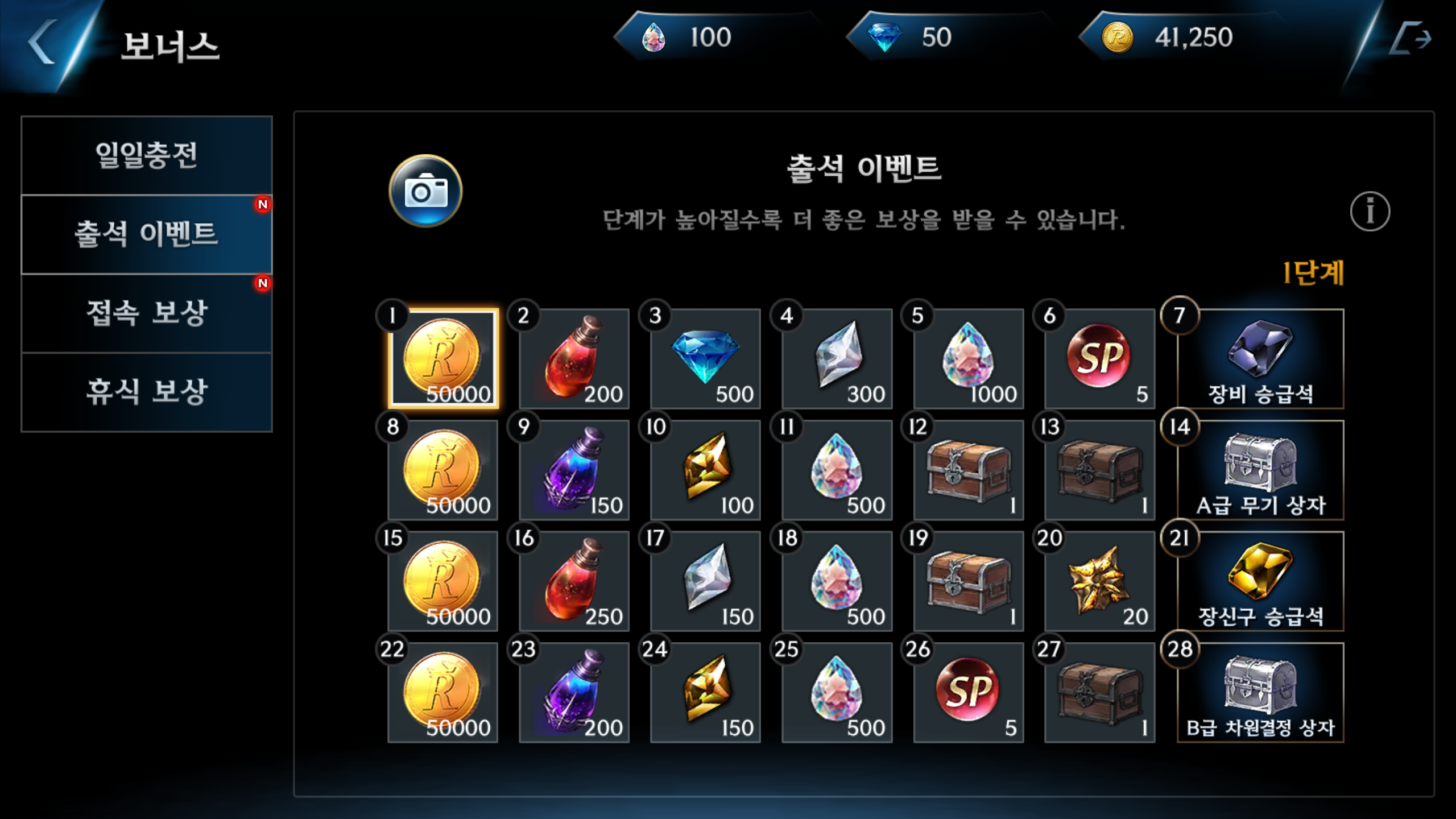Tap day 2 red potion reward
The image size is (1456, 819).
(574, 358)
